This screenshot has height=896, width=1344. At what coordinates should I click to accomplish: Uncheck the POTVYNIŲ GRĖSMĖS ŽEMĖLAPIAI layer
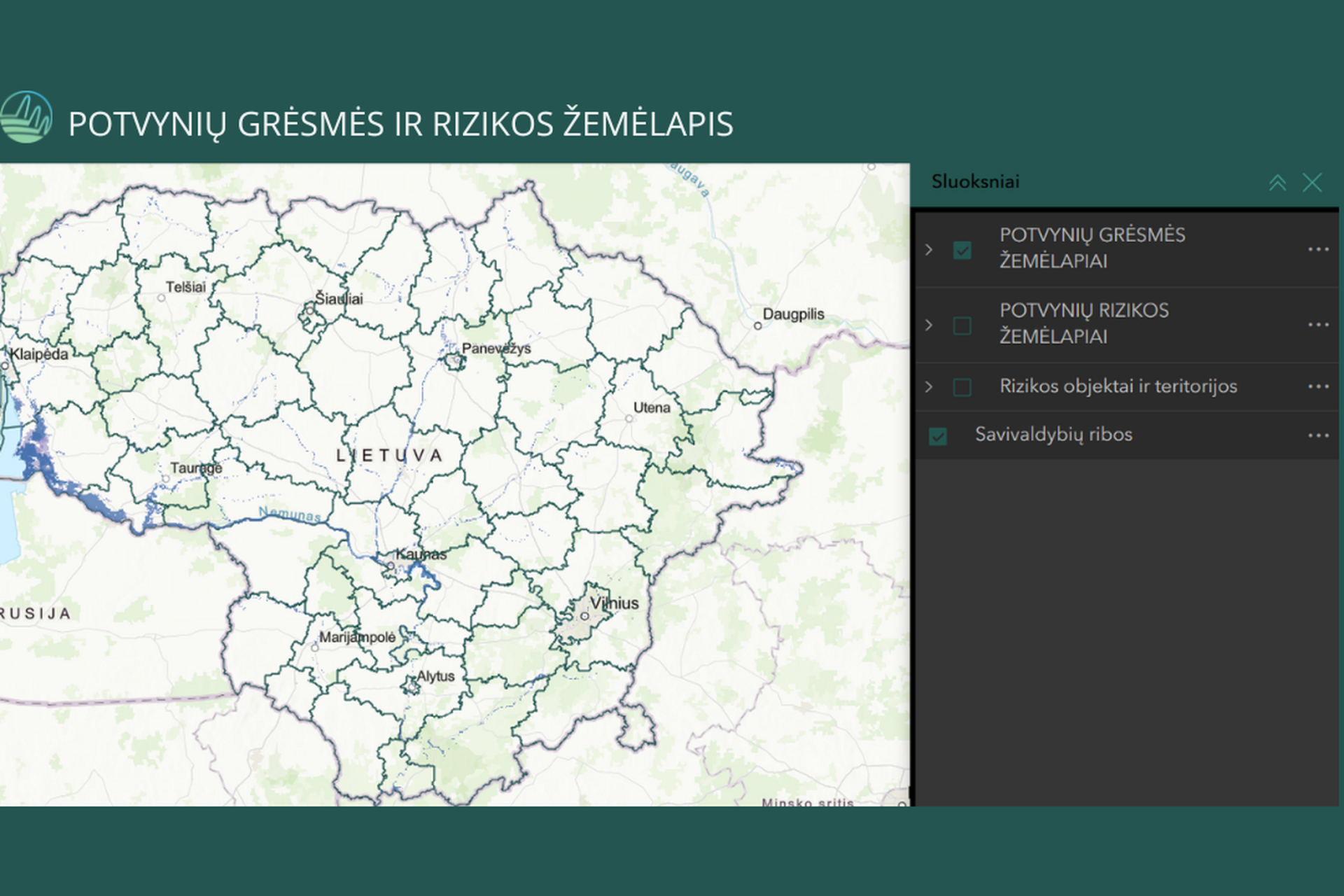coord(962,250)
